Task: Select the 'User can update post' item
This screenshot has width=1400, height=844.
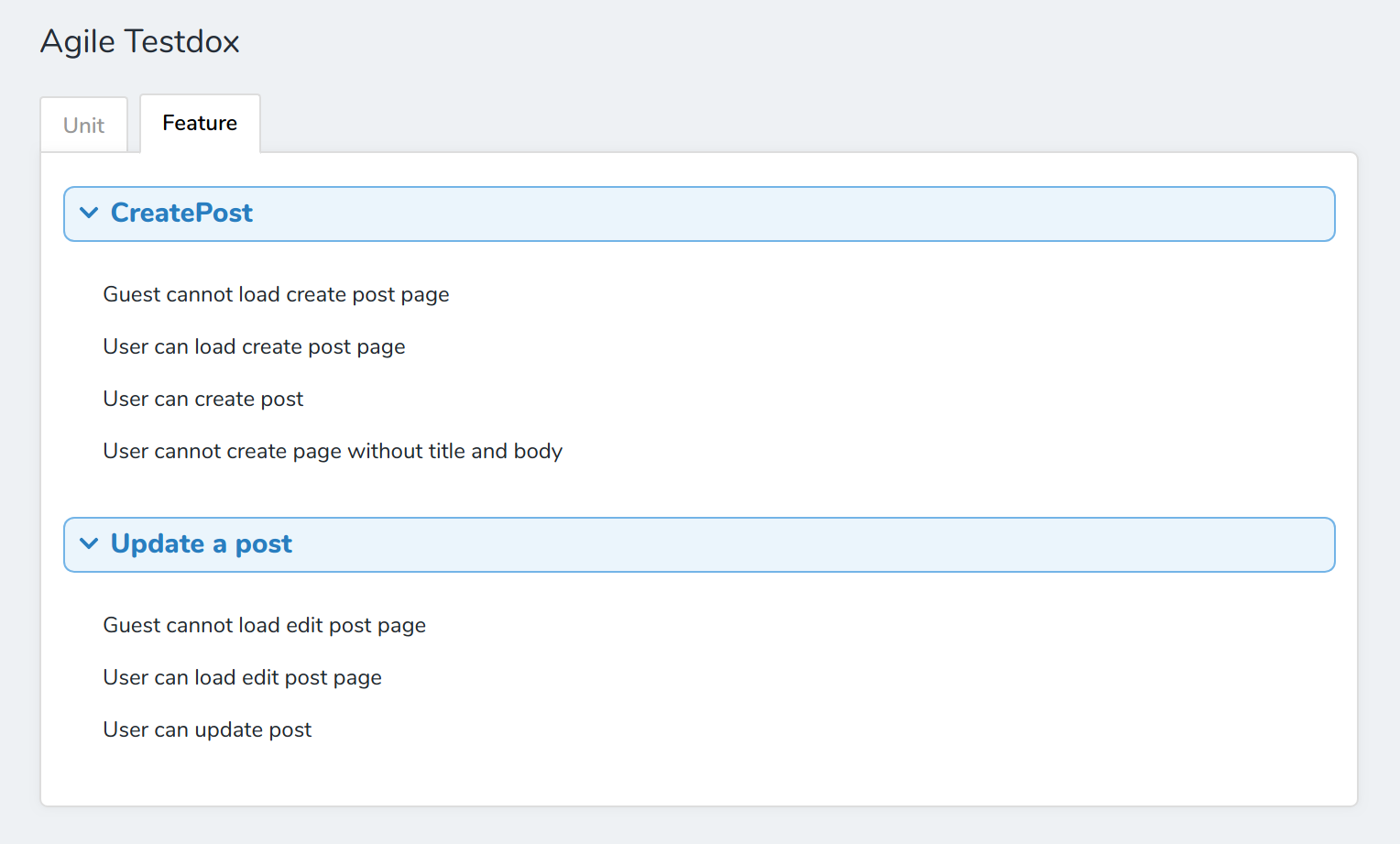Action: pos(207,730)
